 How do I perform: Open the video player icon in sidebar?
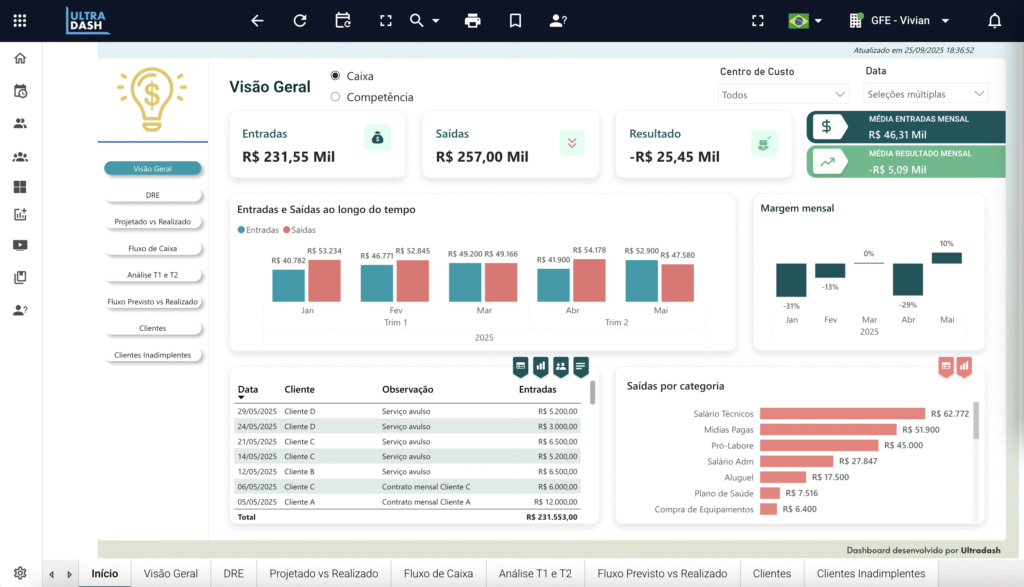tap(20, 245)
